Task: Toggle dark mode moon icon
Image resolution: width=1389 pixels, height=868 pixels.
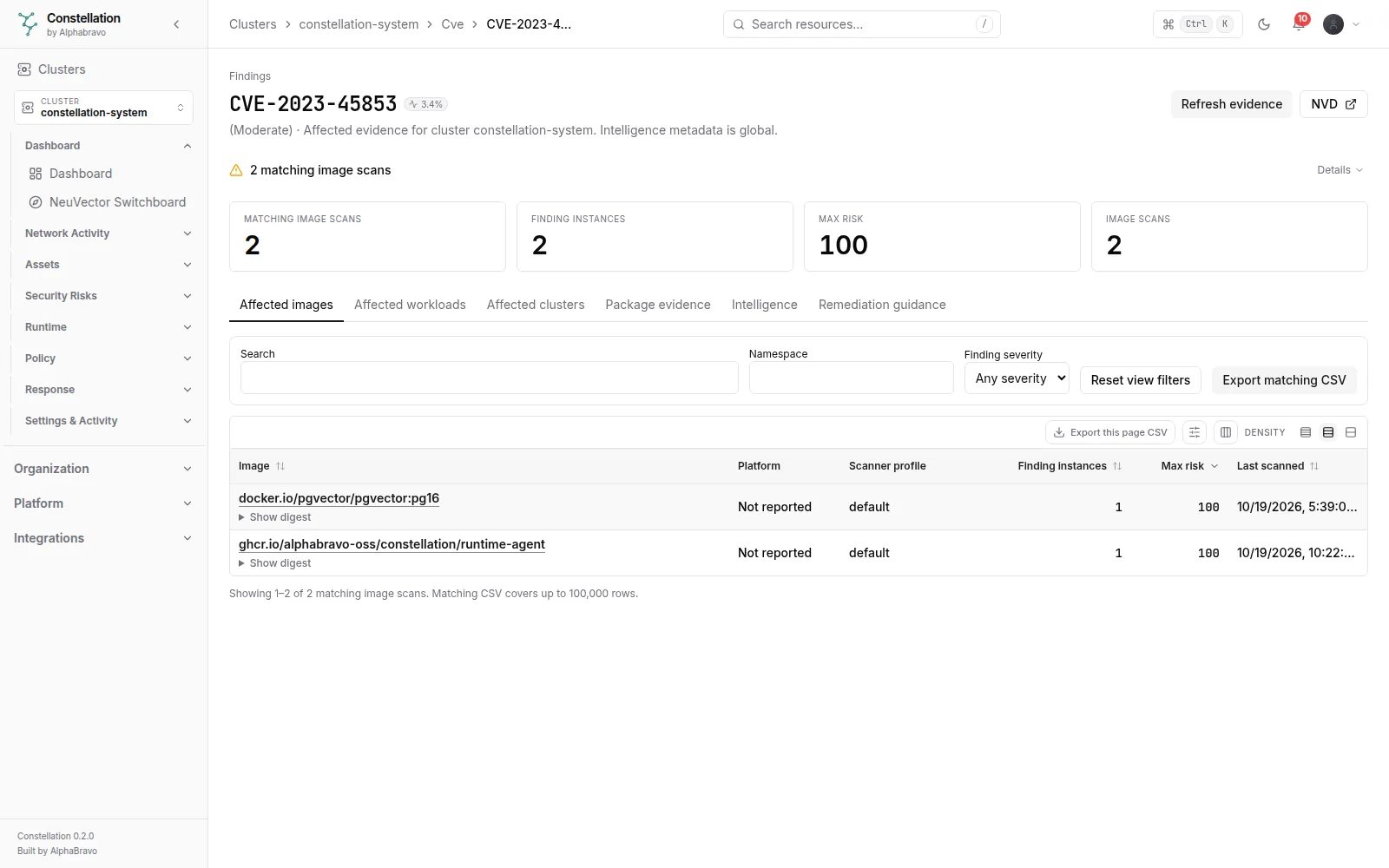Action: point(1264,24)
